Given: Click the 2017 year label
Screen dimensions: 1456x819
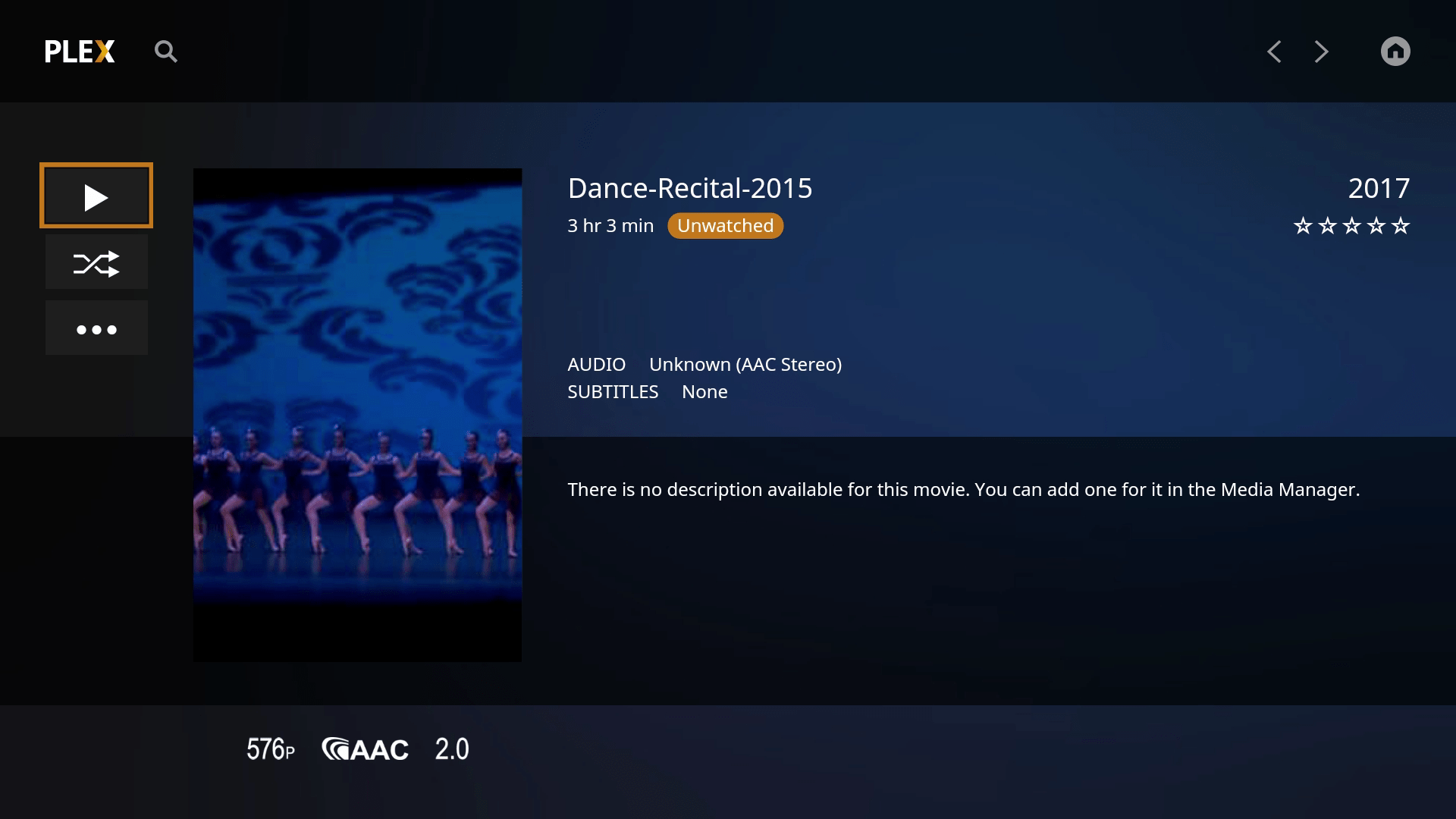Looking at the screenshot, I should click(x=1378, y=188).
